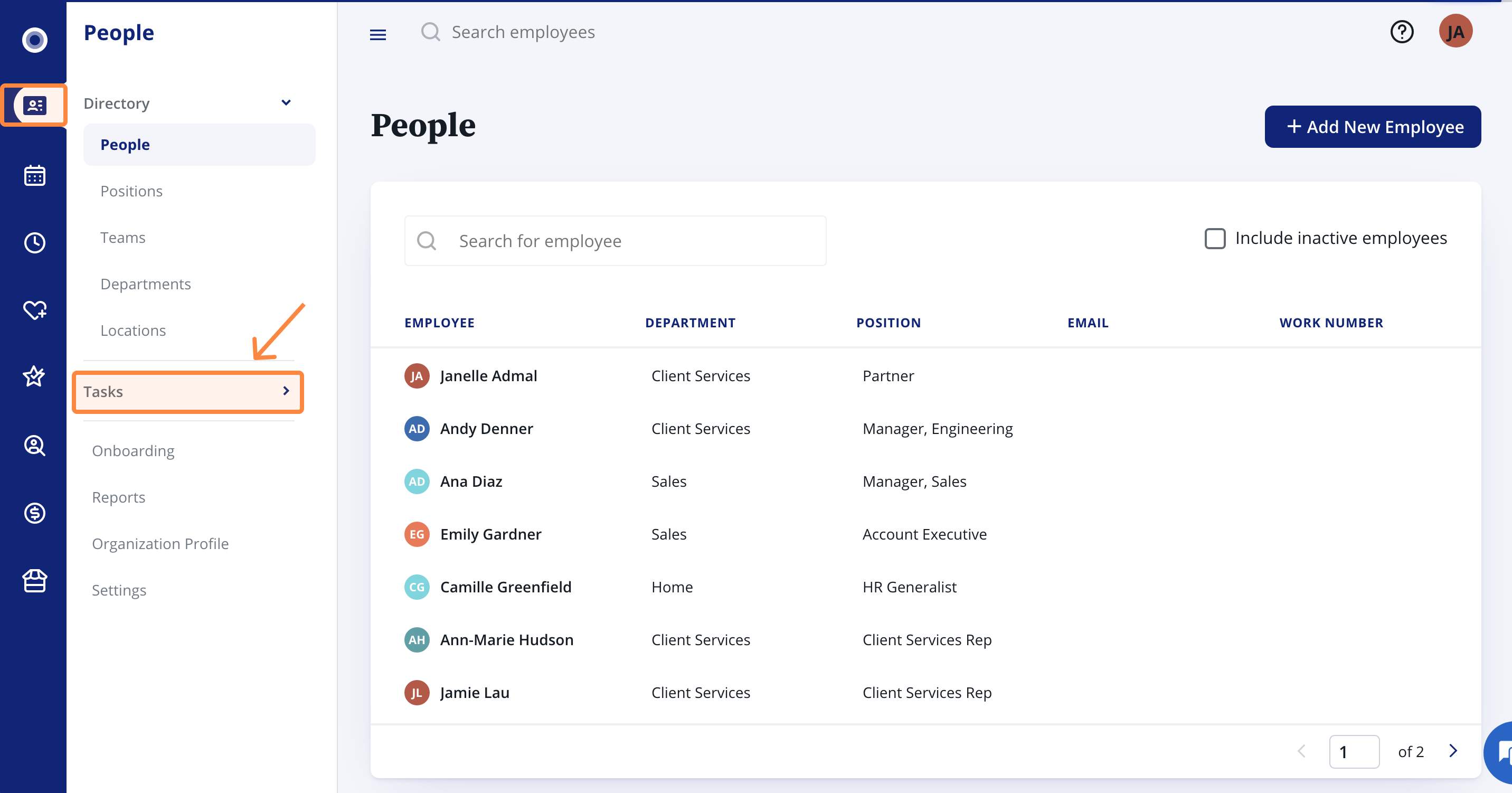1512x793 pixels.
Task: Open Camille Greenfield's employee profile
Action: click(x=506, y=588)
